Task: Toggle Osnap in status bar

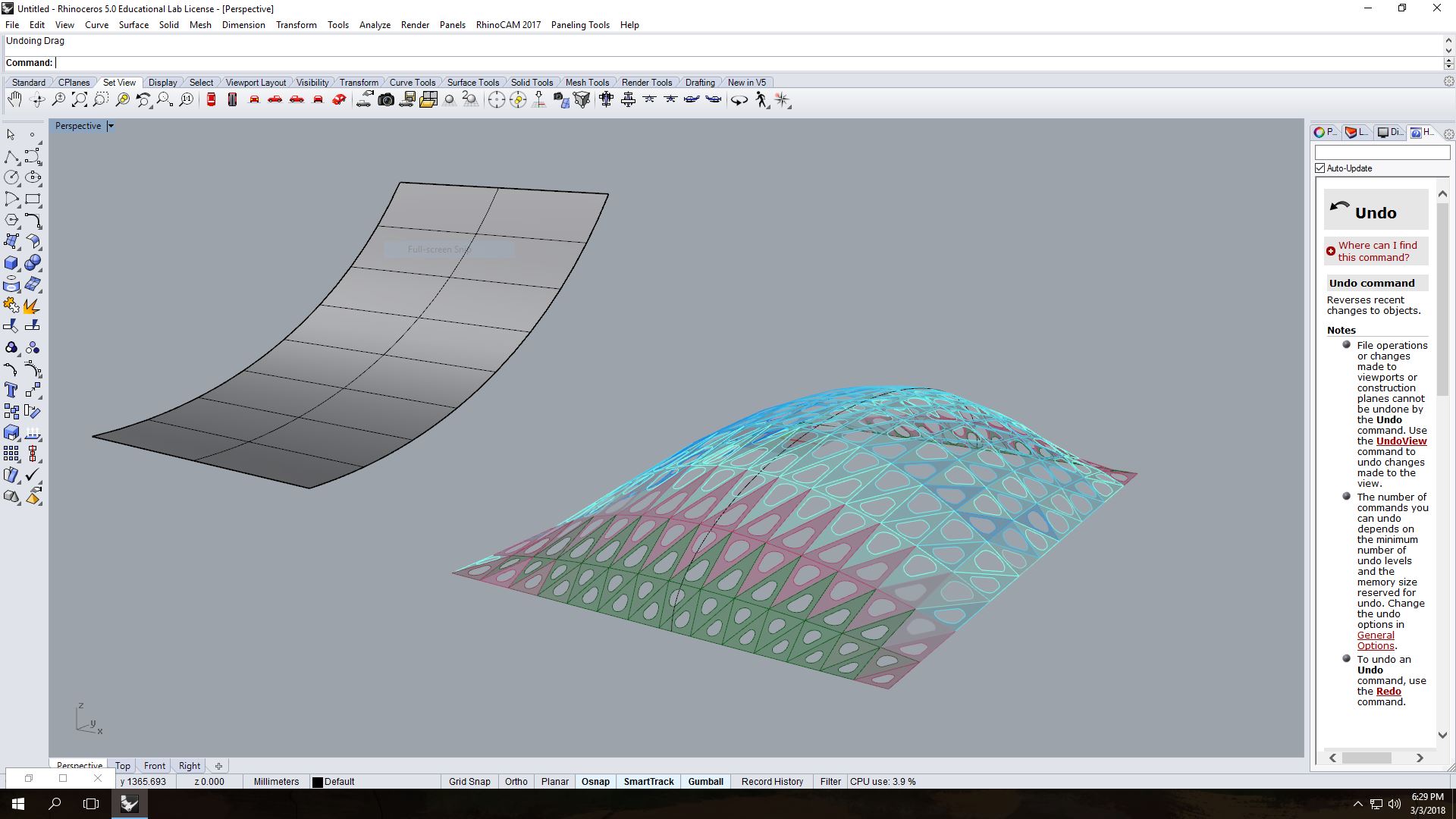Action: click(595, 781)
